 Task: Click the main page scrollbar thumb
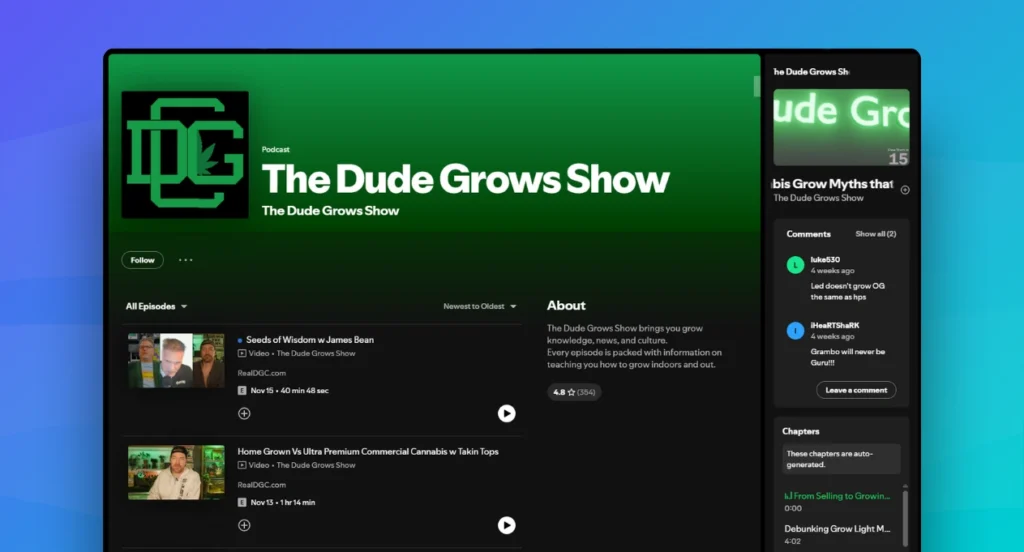point(757,86)
